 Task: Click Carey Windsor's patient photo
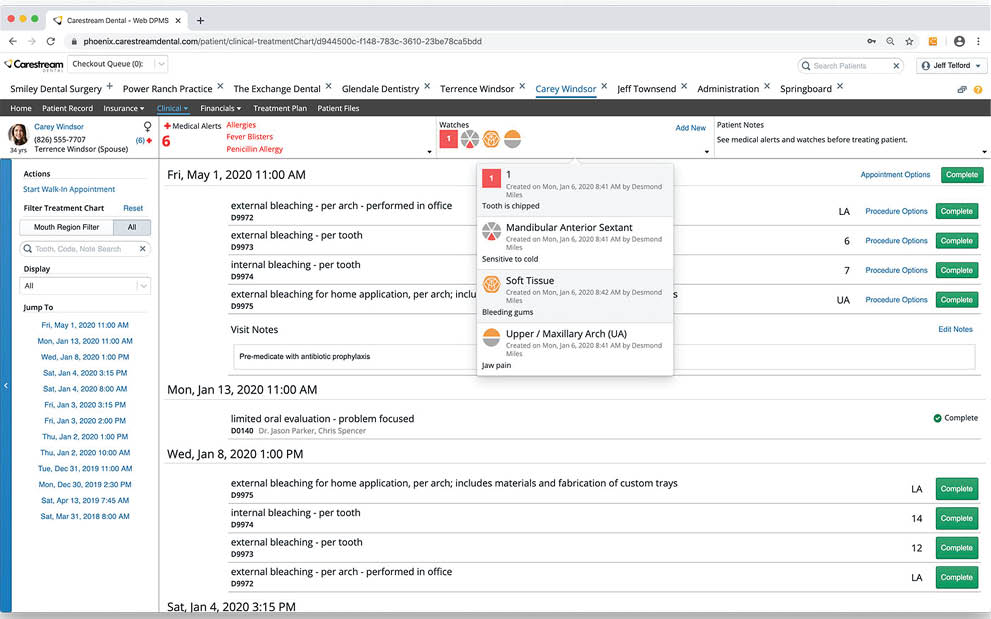tap(18, 135)
